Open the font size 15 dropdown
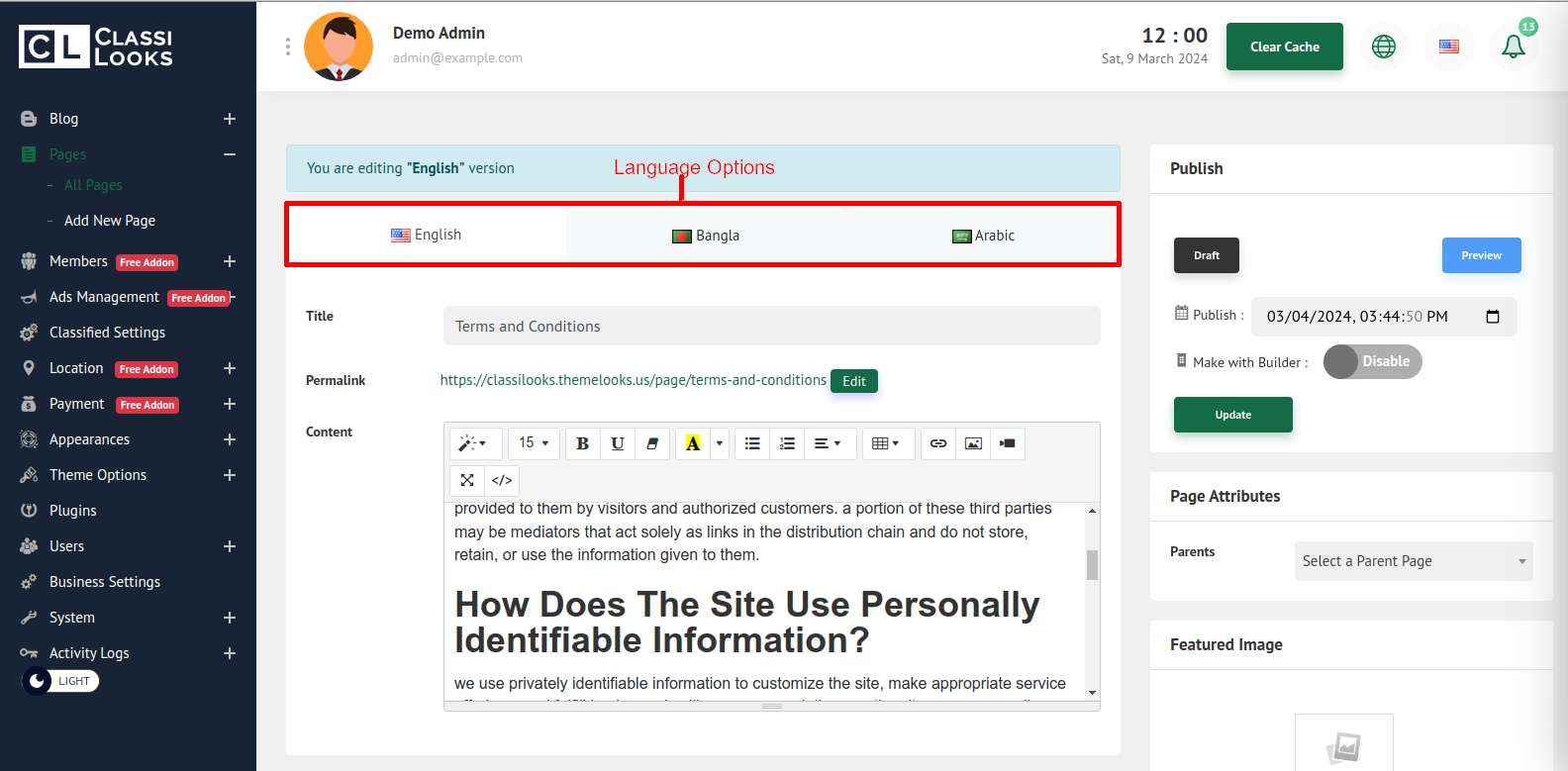The height and width of the screenshot is (771, 1568). pyautogui.click(x=534, y=443)
